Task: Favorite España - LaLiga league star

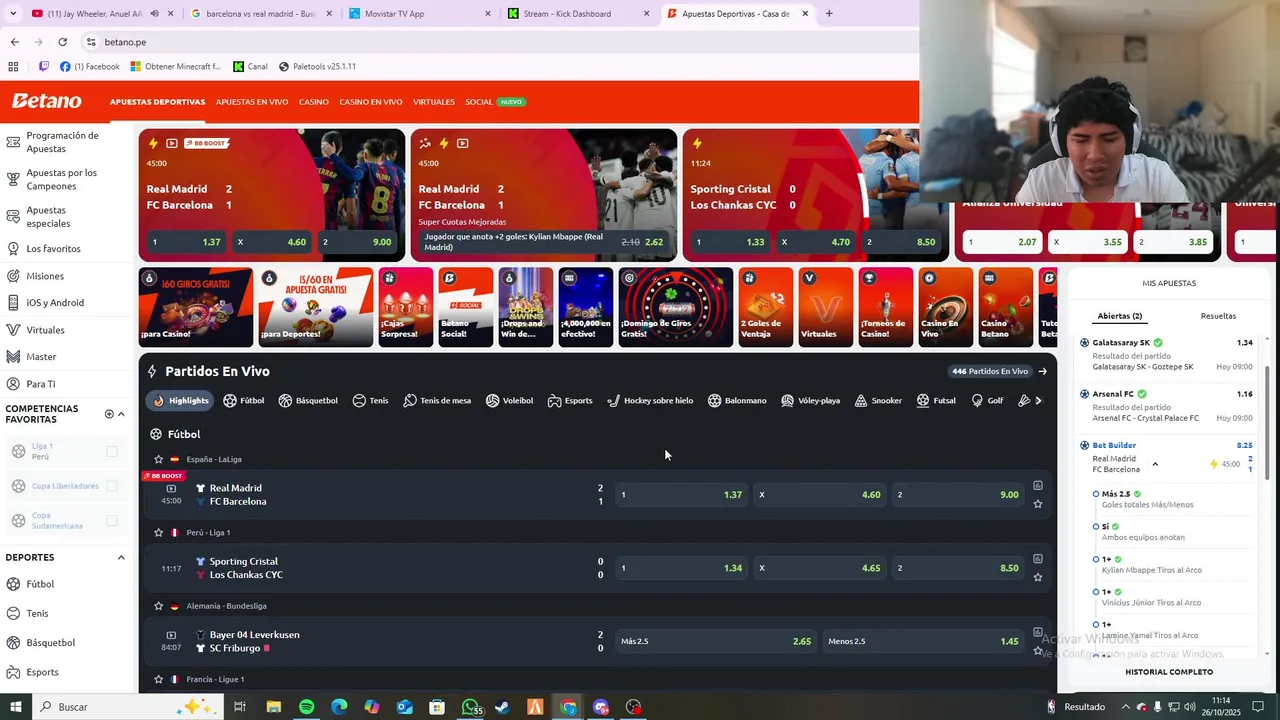Action: click(x=158, y=459)
